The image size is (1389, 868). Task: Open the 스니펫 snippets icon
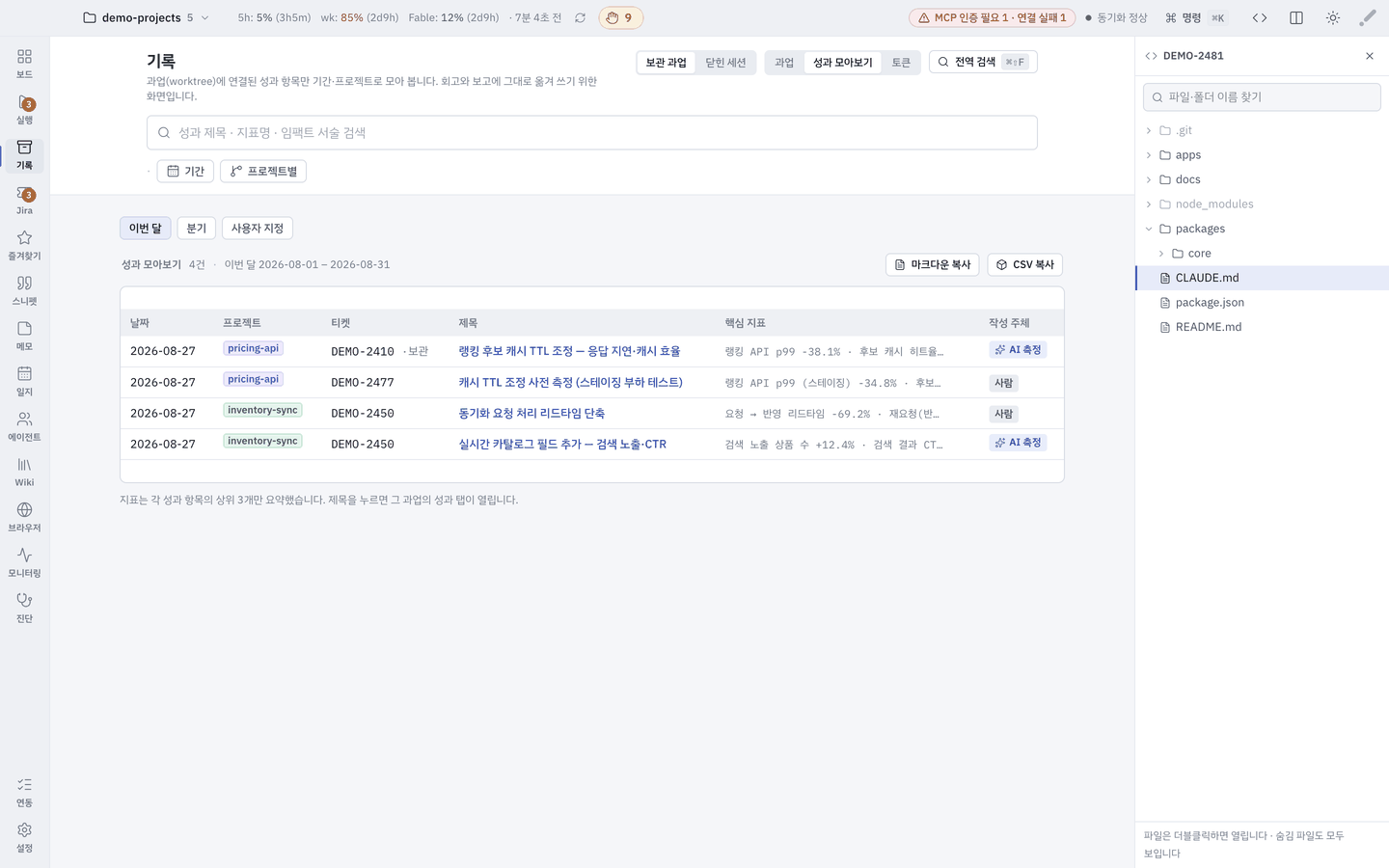pos(24,291)
